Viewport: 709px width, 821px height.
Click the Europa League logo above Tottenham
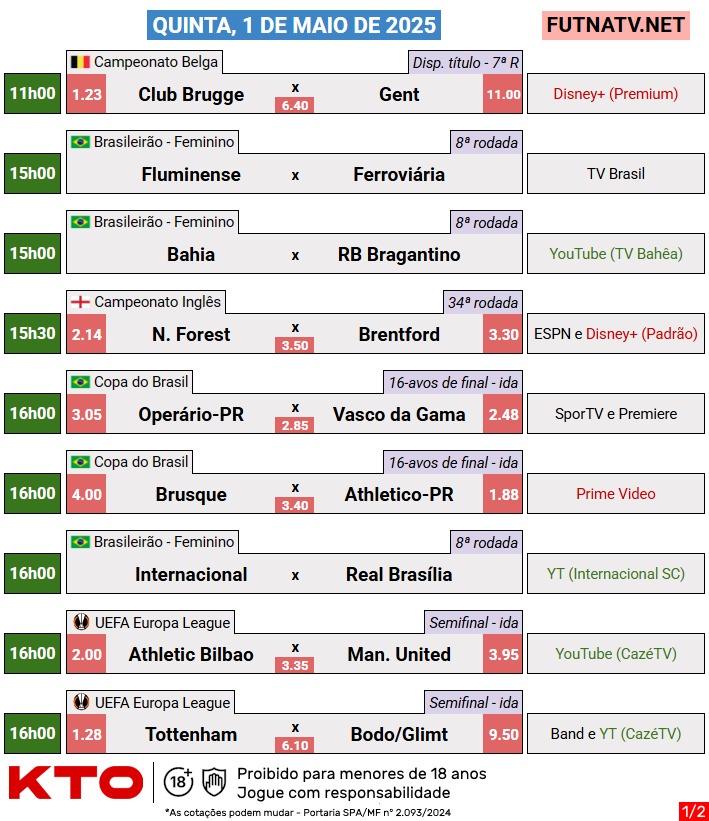click(x=81, y=702)
